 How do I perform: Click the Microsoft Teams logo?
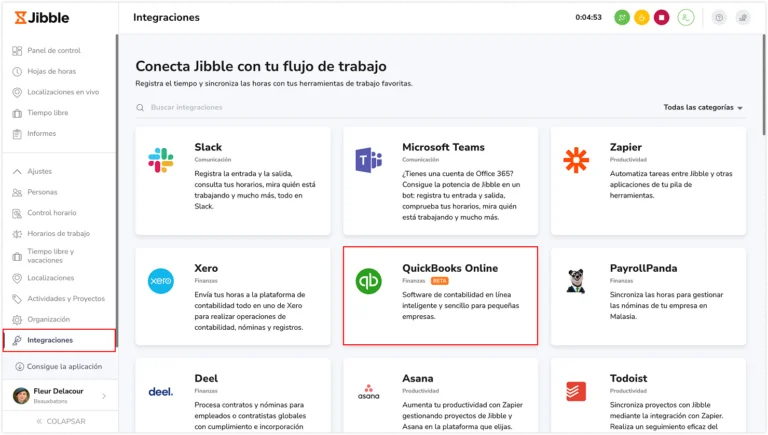click(368, 160)
